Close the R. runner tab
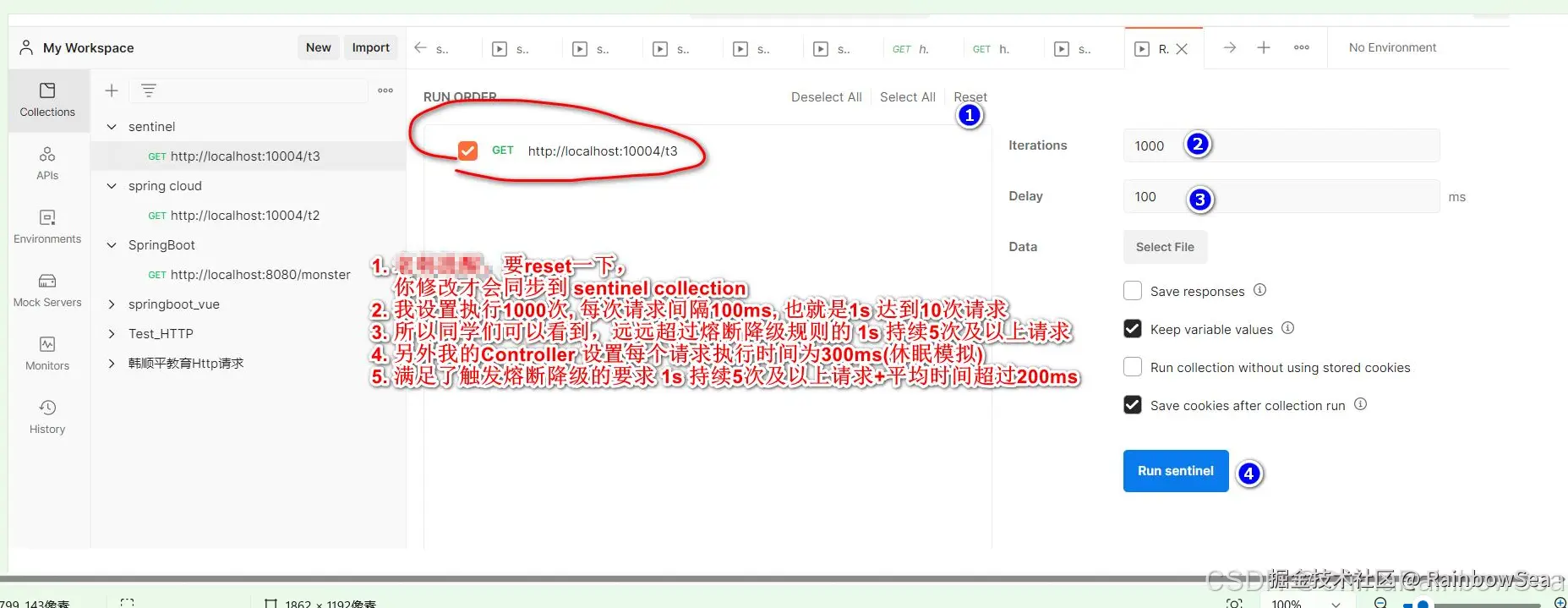Viewport: 1568px width, 608px height. (1182, 49)
